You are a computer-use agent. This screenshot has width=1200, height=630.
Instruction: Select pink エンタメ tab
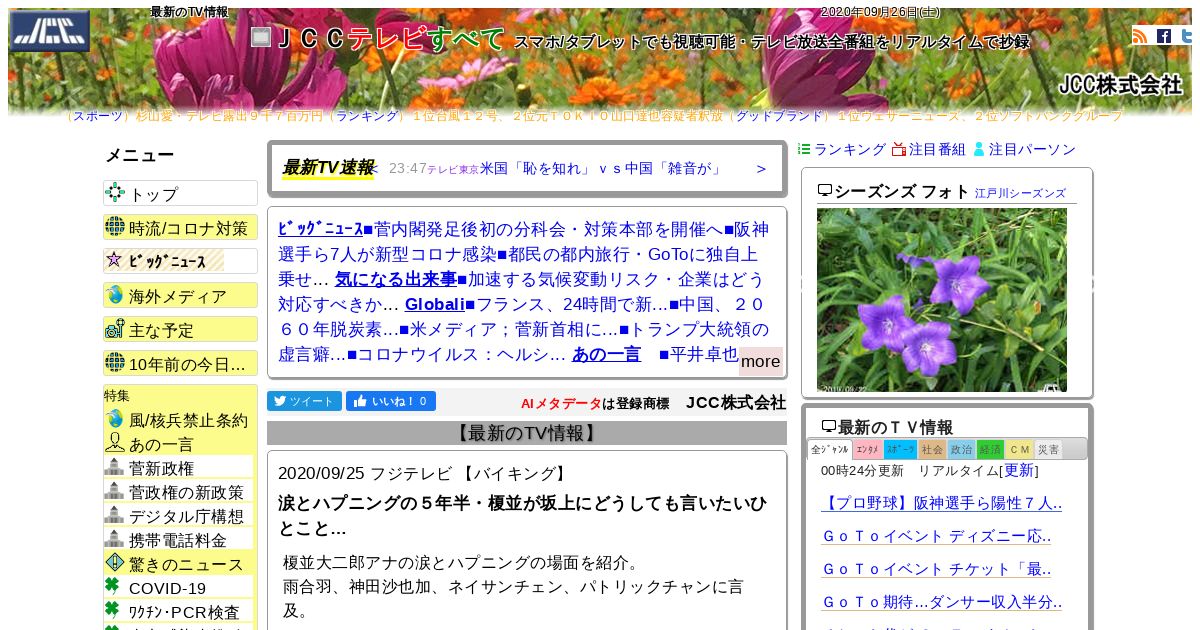coord(868,450)
